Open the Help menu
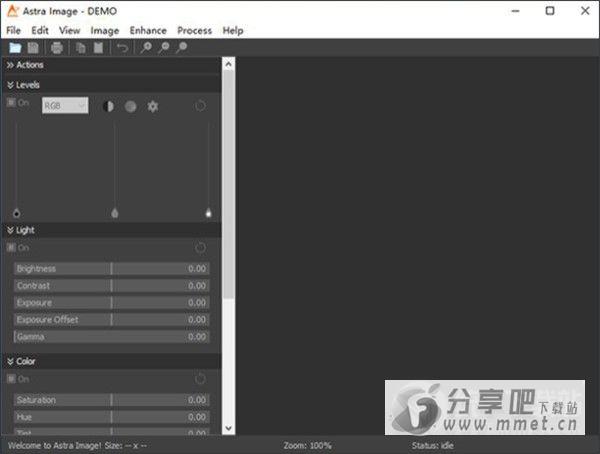The image size is (600, 454). pyautogui.click(x=233, y=31)
